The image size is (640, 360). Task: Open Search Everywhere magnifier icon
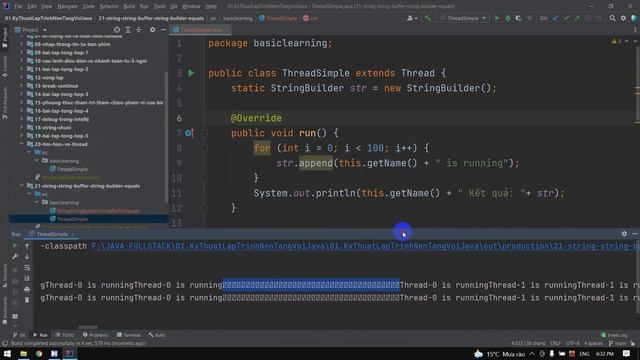coord(612,18)
